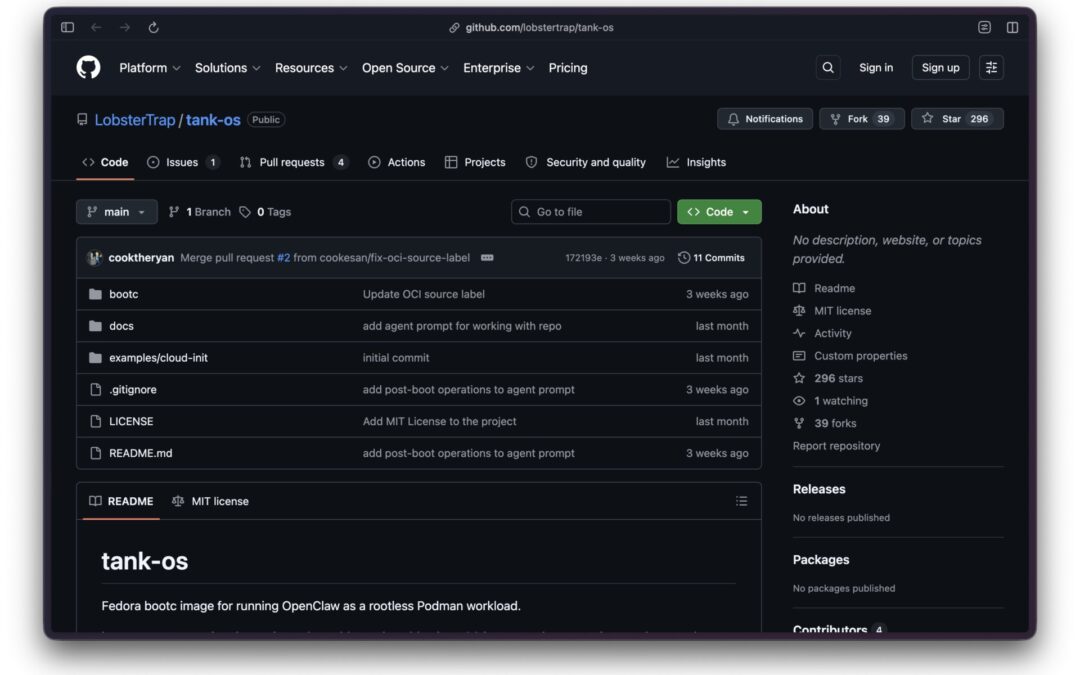This screenshot has height=675, width=1080.
Task: Expand the Platform menu
Action: click(x=149, y=68)
